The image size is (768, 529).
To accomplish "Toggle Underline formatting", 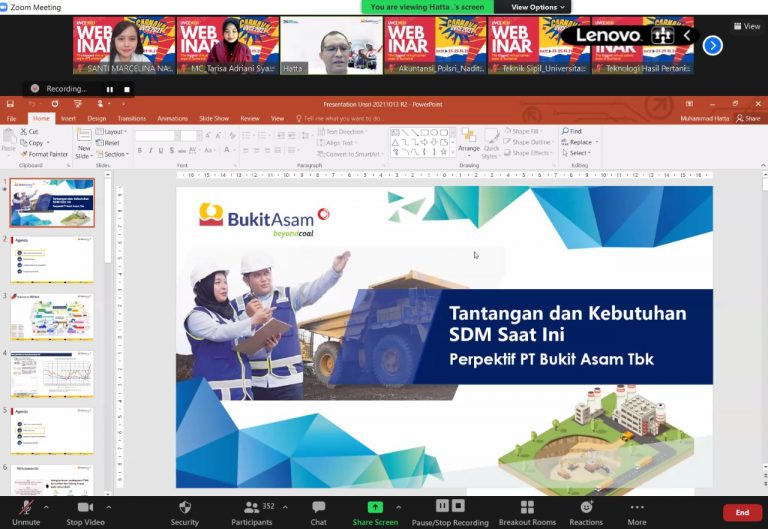I will (161, 151).
